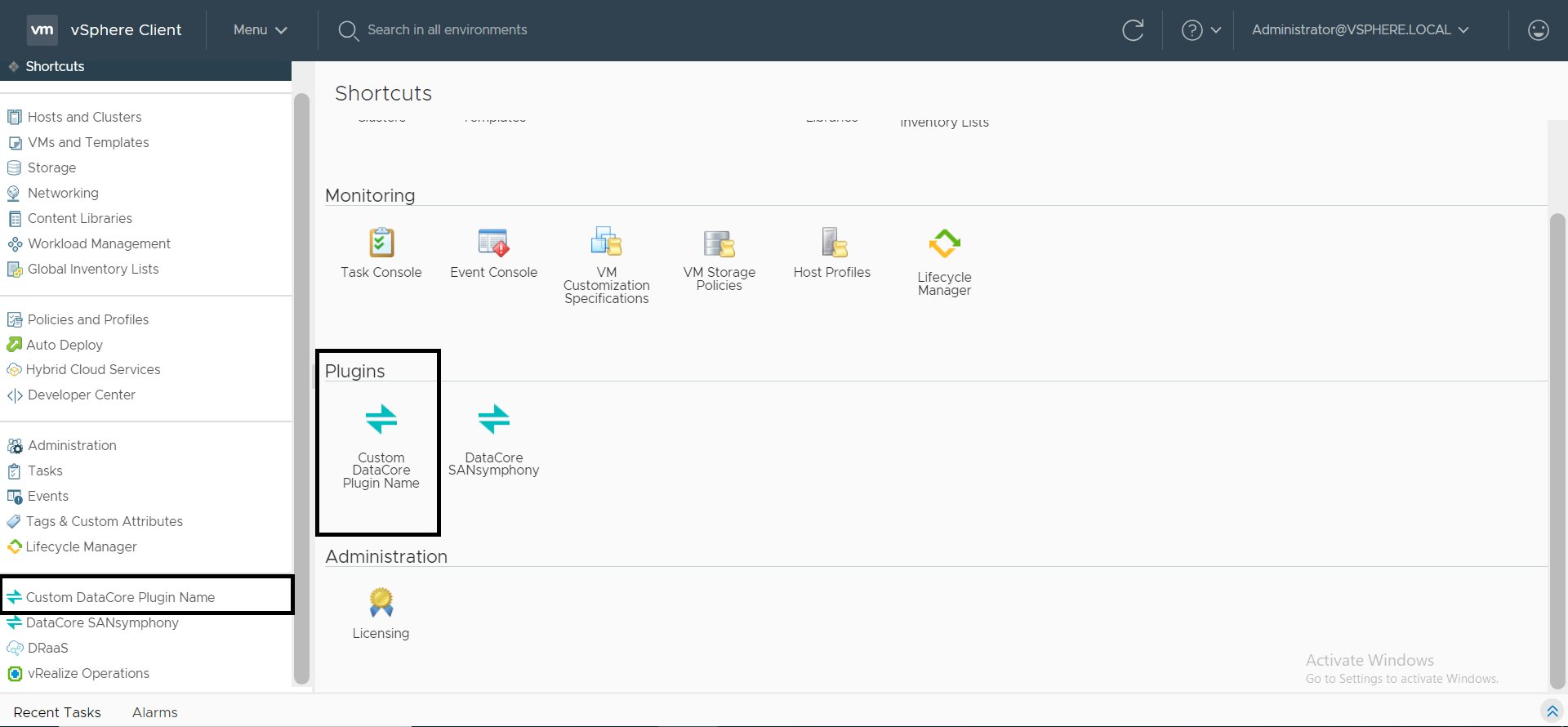Open the Licensing shortcut icon
This screenshot has width=1568, height=727.
[381, 603]
